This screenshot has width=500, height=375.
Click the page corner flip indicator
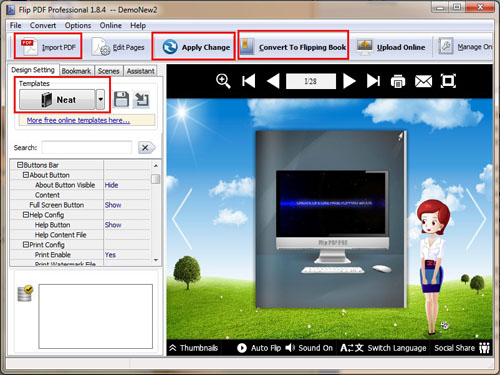(x=400, y=136)
